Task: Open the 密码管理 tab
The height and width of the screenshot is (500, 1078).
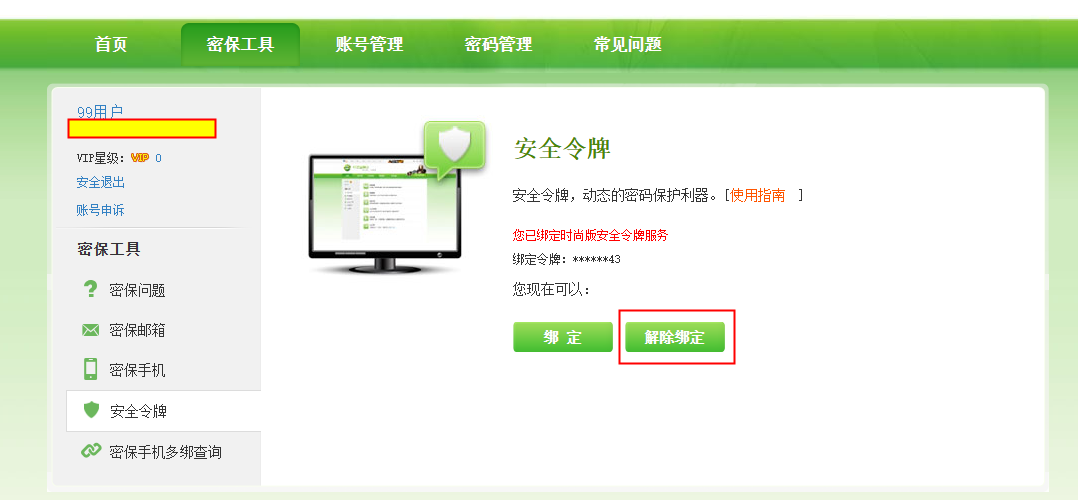Action: pyautogui.click(x=498, y=45)
